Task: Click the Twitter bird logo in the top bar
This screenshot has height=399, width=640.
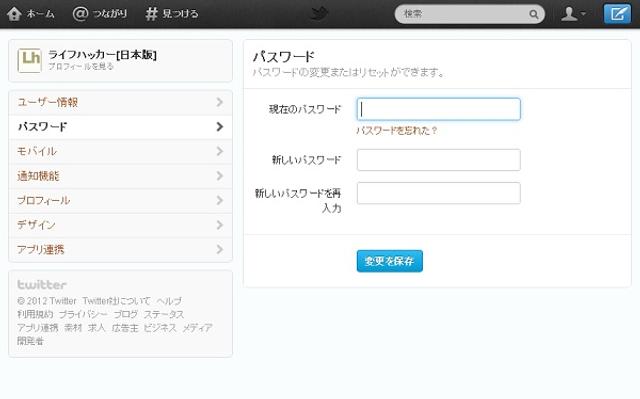Action: tap(320, 14)
